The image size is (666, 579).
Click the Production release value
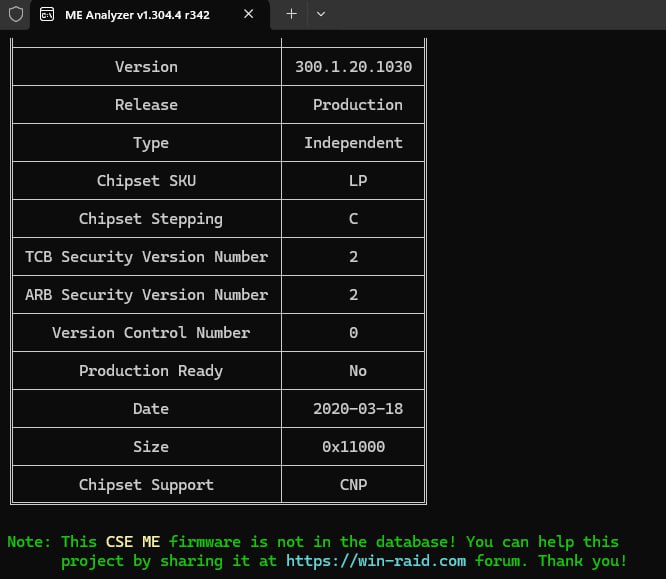(x=358, y=105)
